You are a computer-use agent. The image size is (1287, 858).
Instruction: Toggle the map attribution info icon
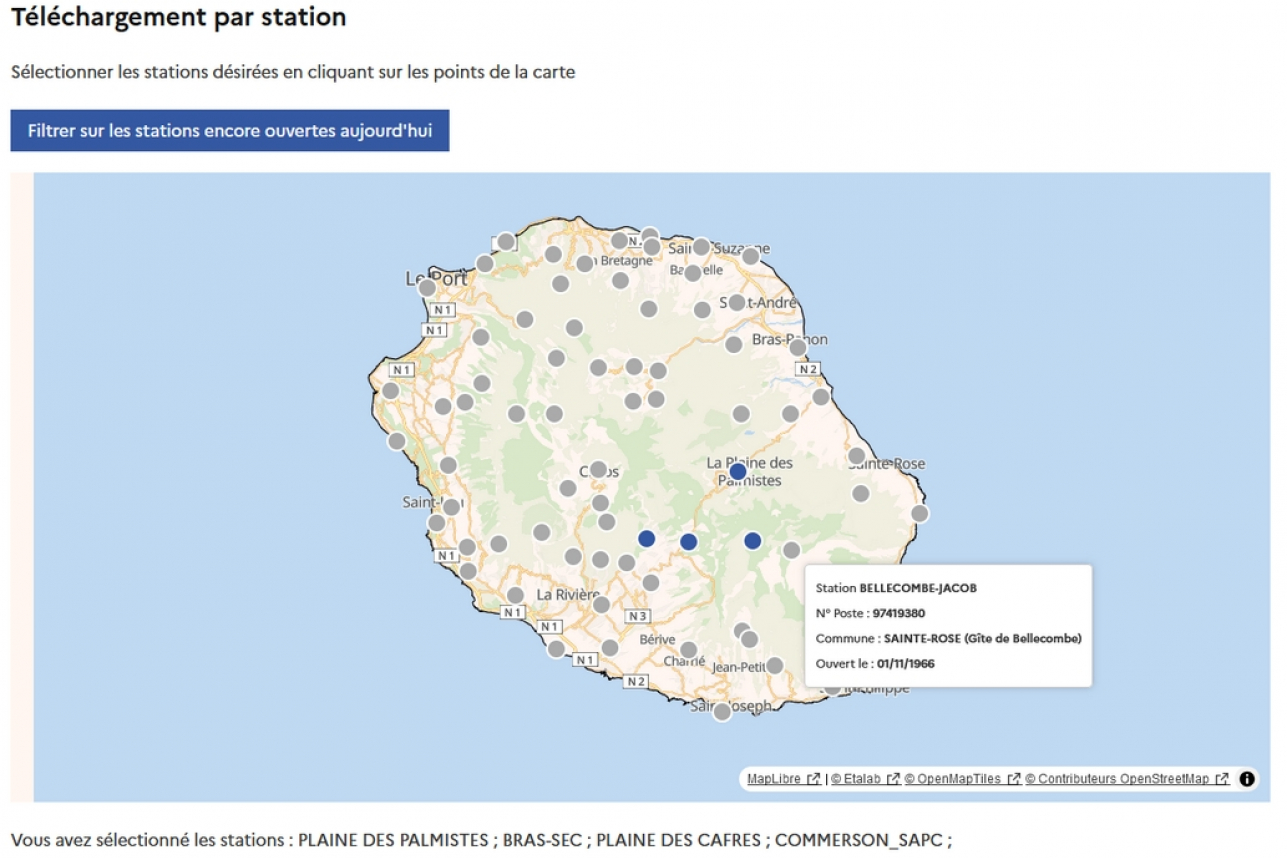(x=1246, y=779)
